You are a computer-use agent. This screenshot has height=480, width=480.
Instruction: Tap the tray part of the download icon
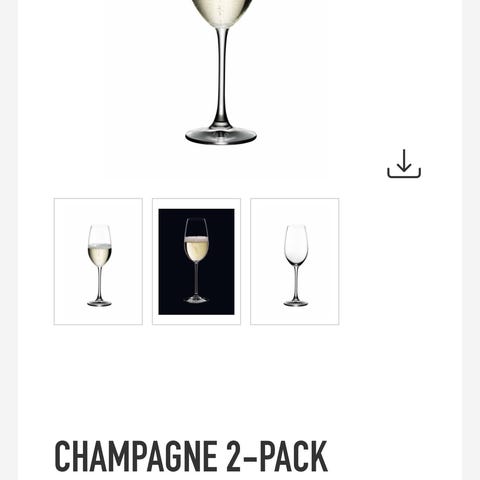[x=404, y=173]
